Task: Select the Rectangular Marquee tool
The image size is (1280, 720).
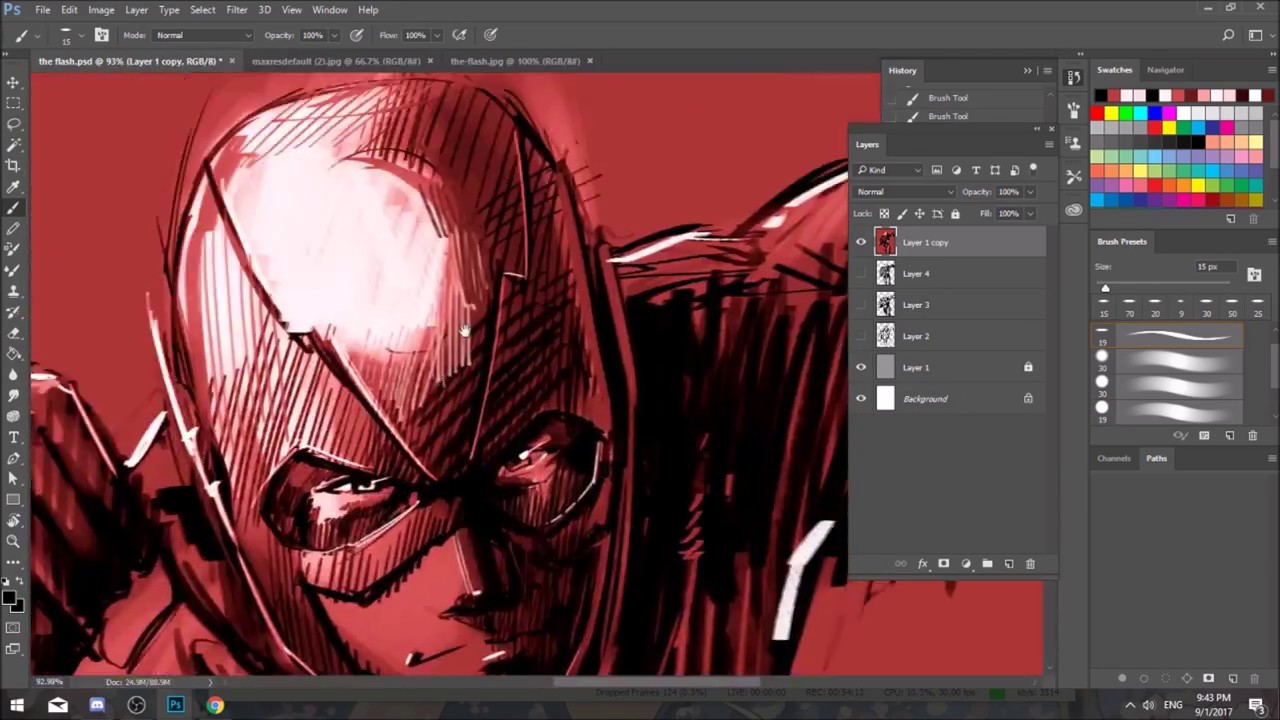Action: click(14, 103)
